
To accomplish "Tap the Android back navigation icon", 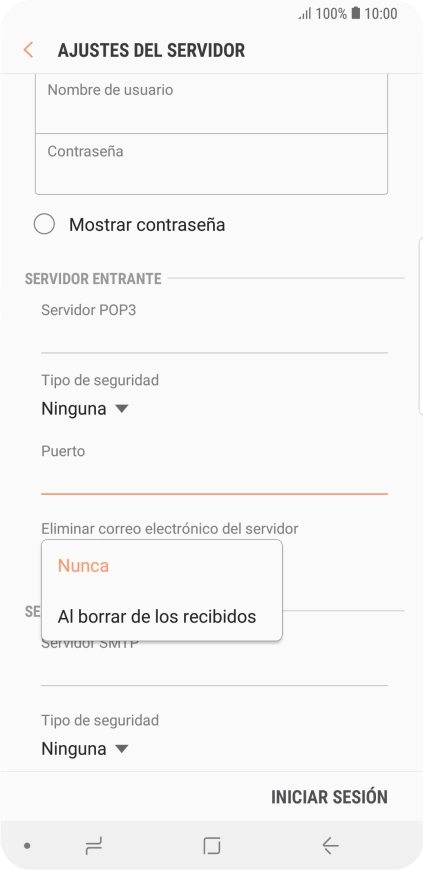I will [x=330, y=846].
